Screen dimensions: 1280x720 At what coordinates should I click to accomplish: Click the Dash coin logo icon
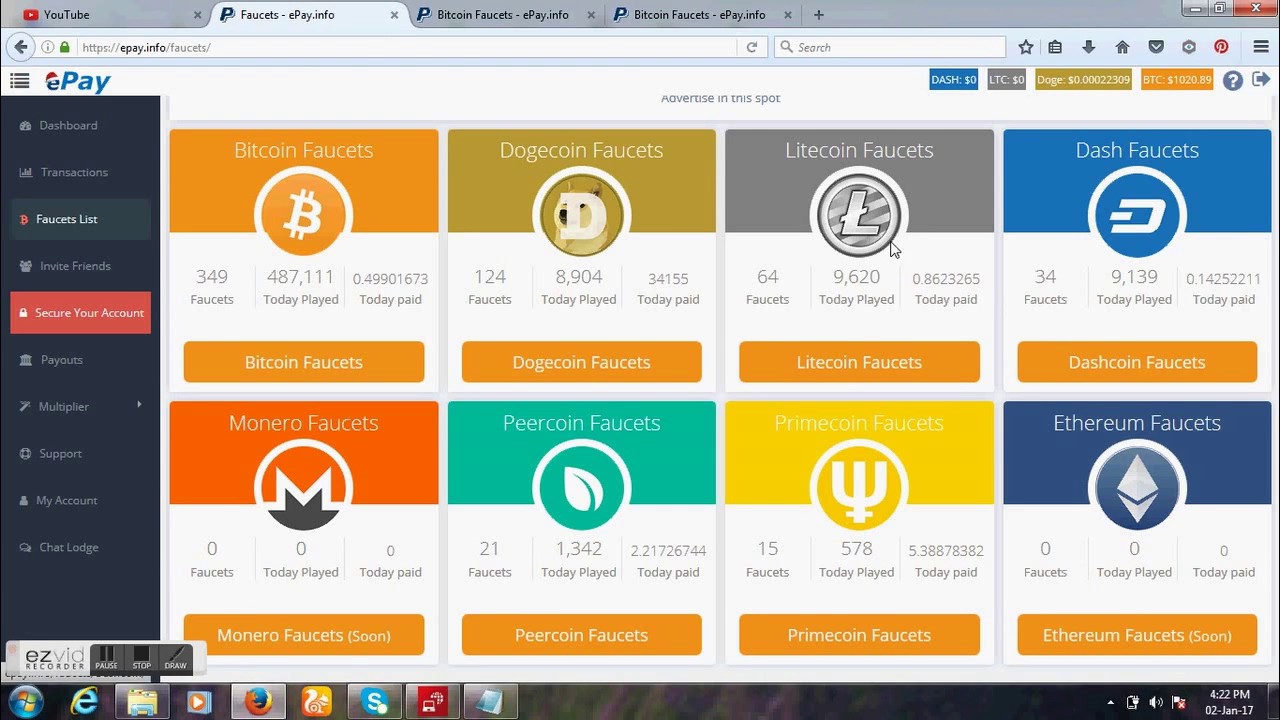pyautogui.click(x=1137, y=215)
